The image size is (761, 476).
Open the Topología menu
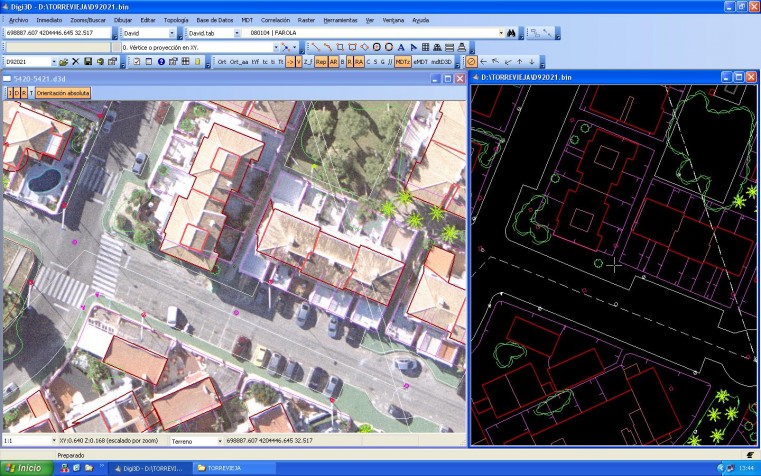(176, 20)
